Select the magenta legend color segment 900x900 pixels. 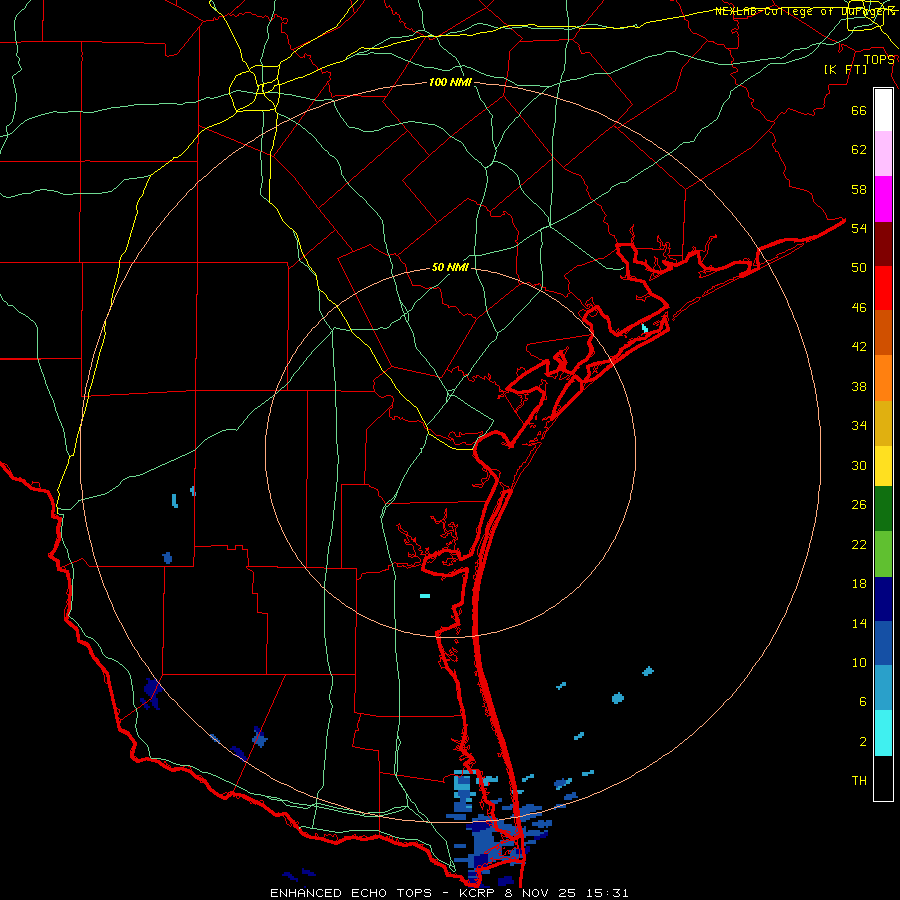point(883,199)
